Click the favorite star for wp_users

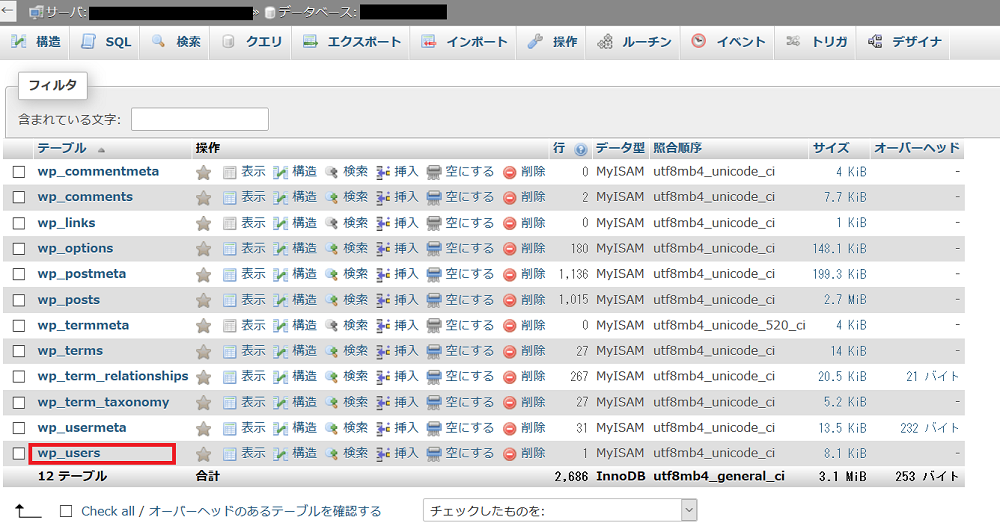pyautogui.click(x=203, y=454)
